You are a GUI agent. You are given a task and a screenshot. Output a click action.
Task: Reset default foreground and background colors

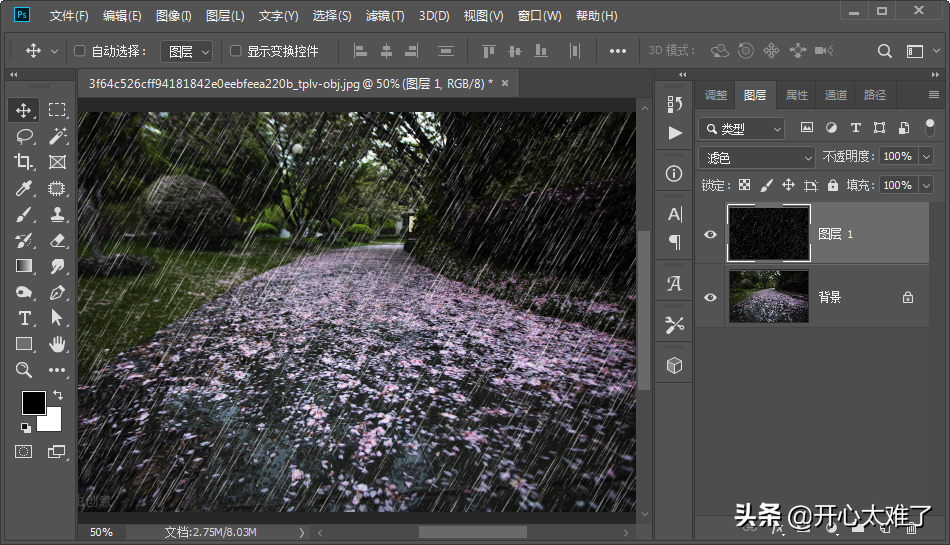25,428
